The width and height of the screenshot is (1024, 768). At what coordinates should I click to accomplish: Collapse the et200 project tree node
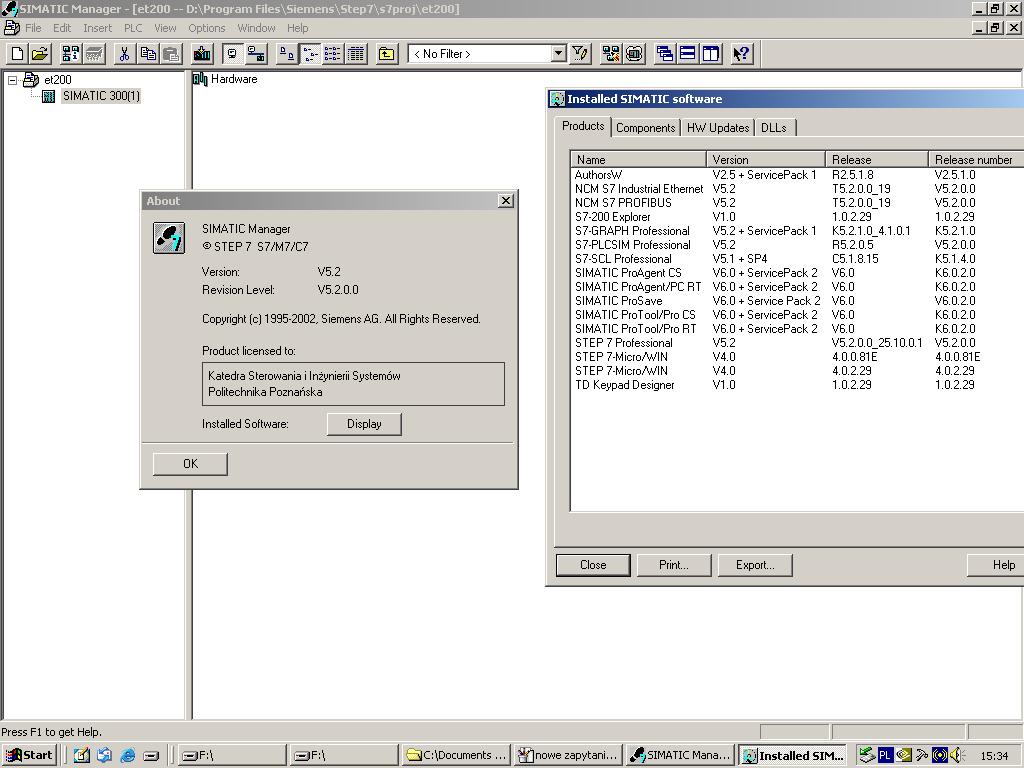pos(12,80)
